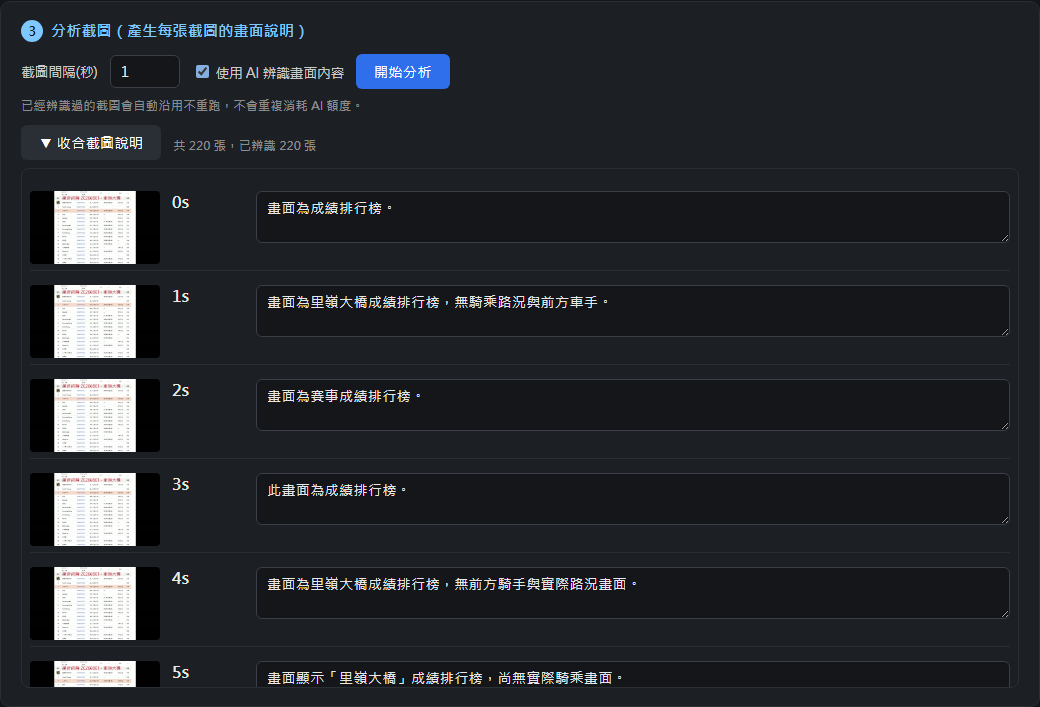
Task: Click the 4s timestamp label
Action: pos(180,579)
